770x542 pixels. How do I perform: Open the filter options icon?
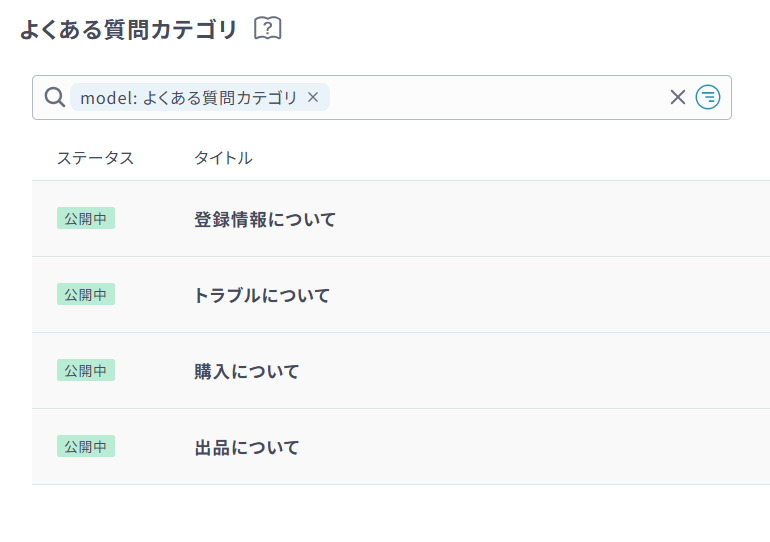tap(708, 97)
